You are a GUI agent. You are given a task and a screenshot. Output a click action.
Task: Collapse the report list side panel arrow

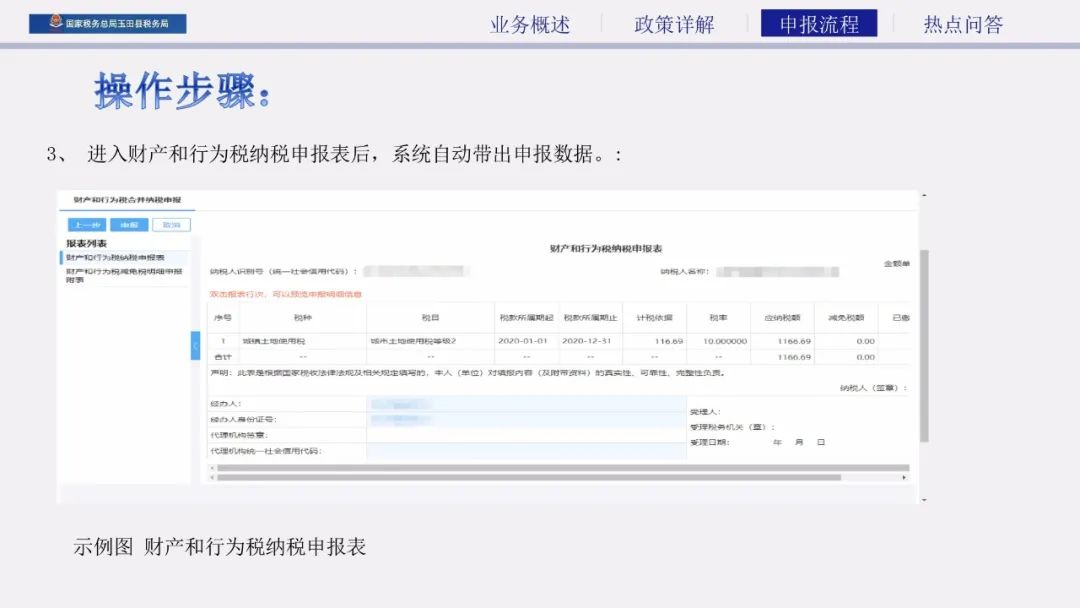[196, 346]
